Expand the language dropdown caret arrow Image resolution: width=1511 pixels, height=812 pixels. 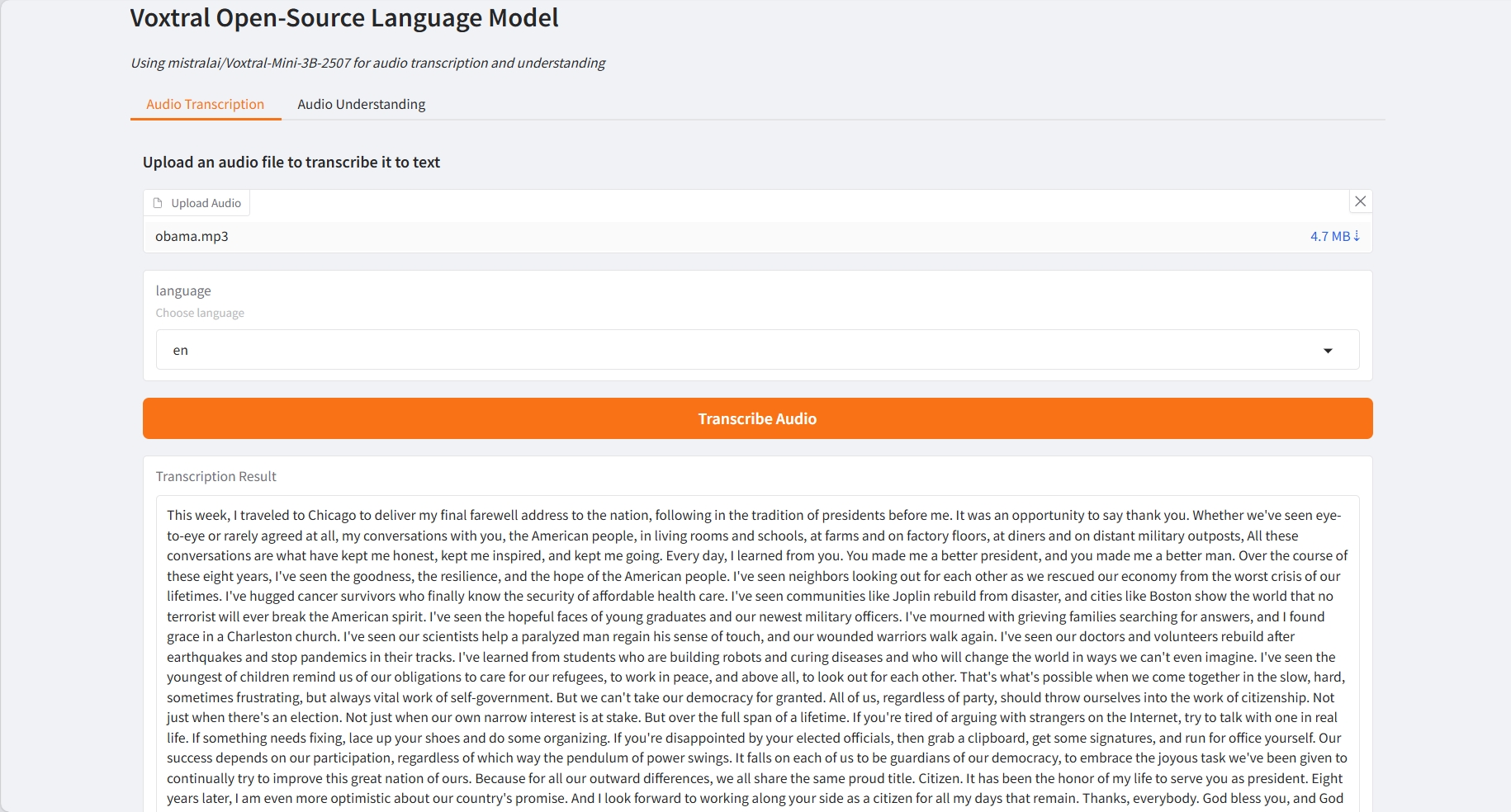pos(1328,351)
